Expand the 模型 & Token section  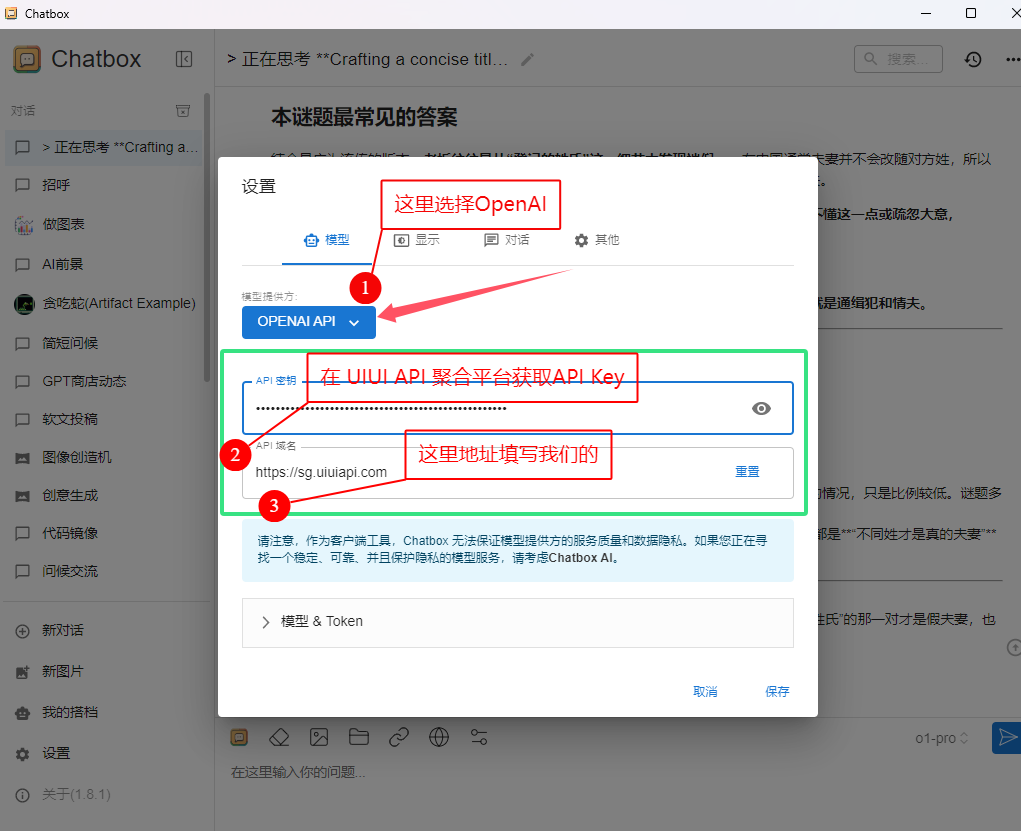point(518,622)
